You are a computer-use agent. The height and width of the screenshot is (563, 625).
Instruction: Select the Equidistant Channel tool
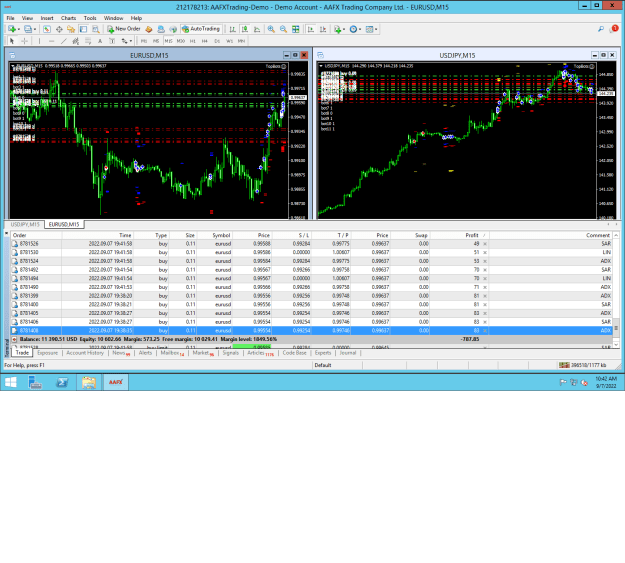76,41
